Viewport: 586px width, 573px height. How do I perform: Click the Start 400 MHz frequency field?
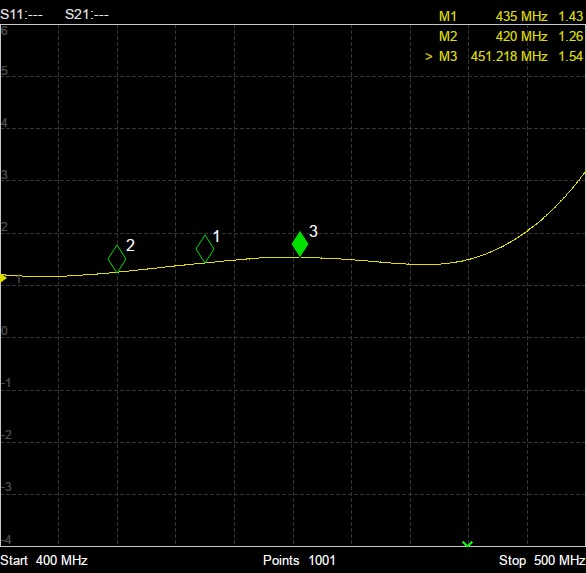pos(44,561)
